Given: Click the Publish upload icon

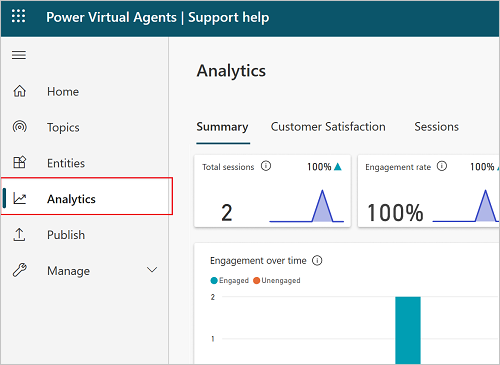Looking at the screenshot, I should [19, 235].
